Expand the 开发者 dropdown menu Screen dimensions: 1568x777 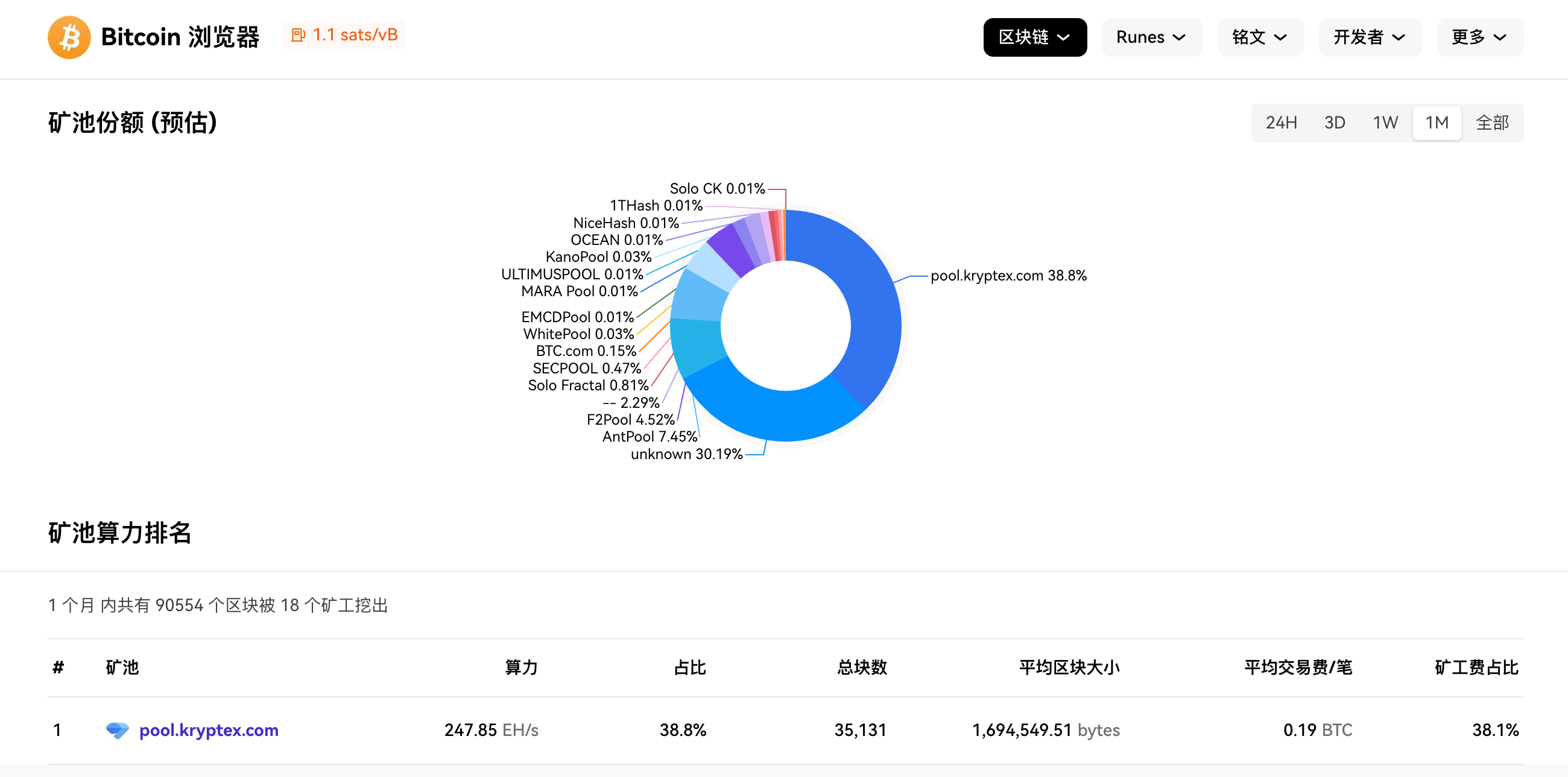coord(1370,38)
